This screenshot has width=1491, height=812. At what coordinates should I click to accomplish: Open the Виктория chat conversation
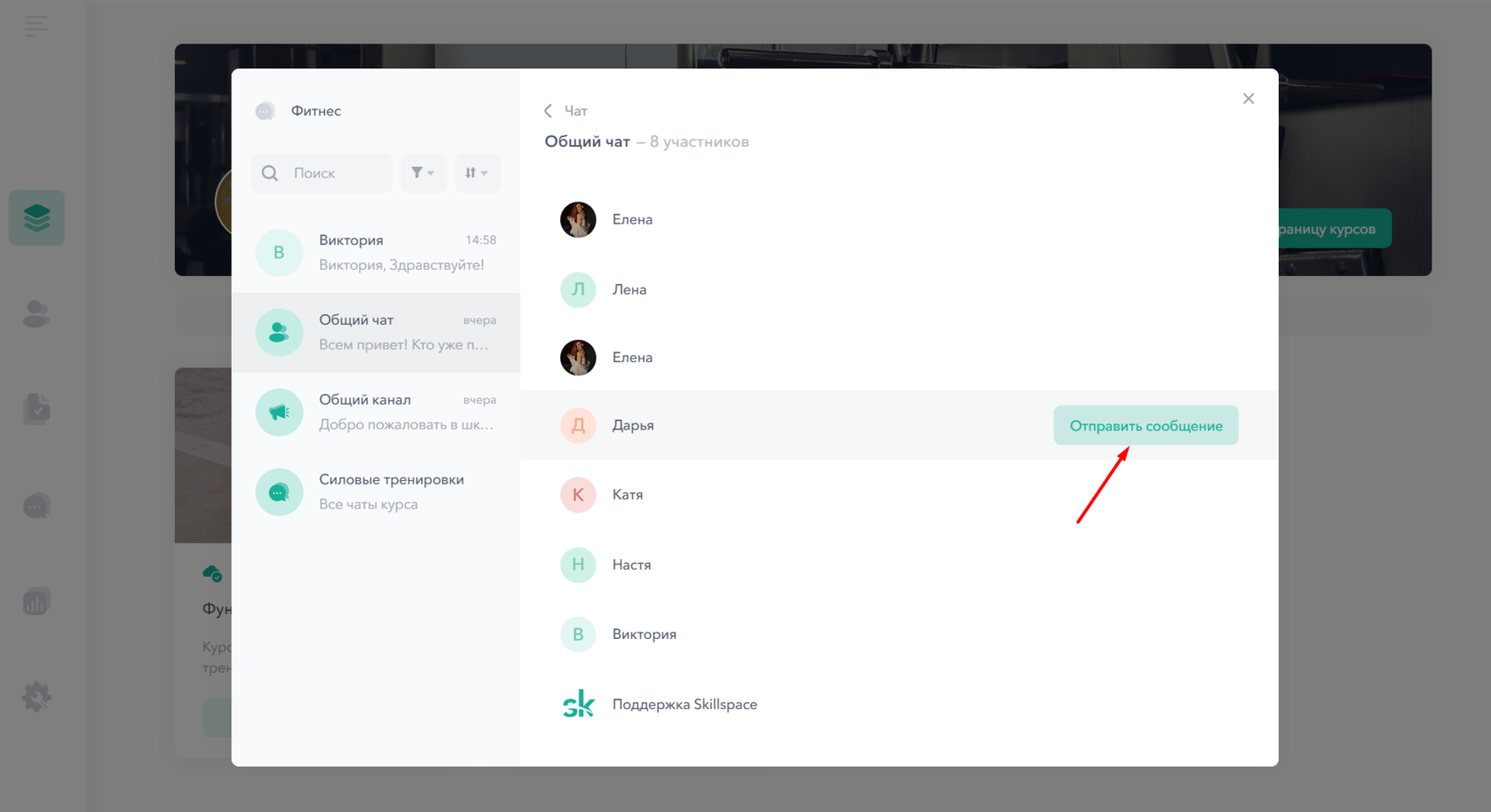click(375, 253)
